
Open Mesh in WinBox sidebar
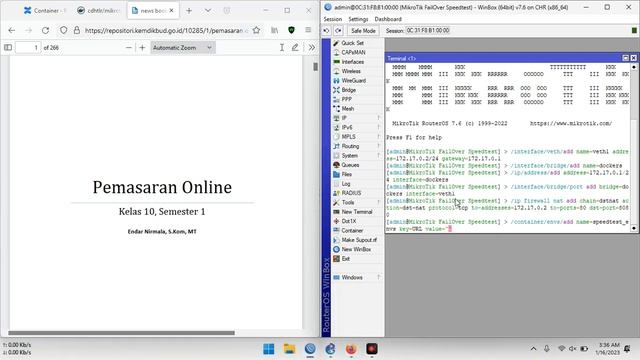tap(348, 109)
